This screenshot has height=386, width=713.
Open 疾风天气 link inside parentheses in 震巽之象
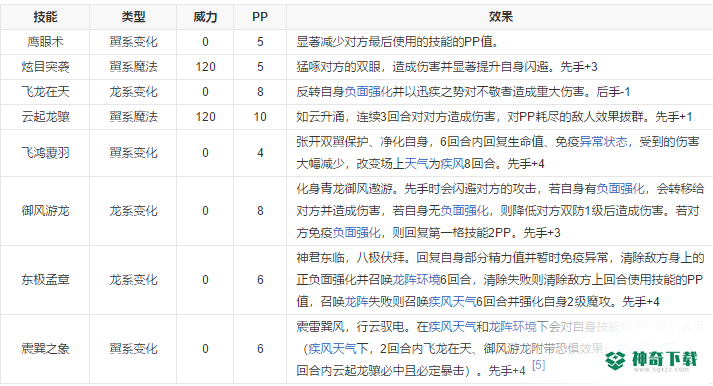332,349
